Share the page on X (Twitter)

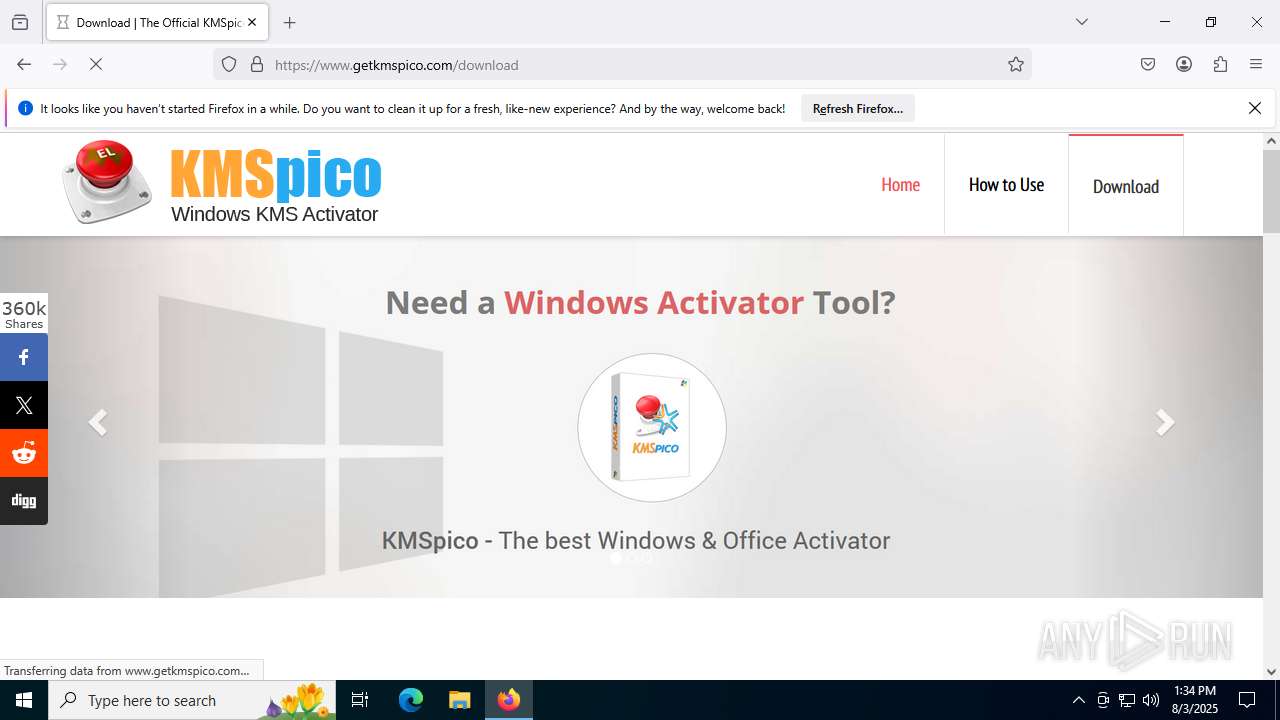coord(24,405)
